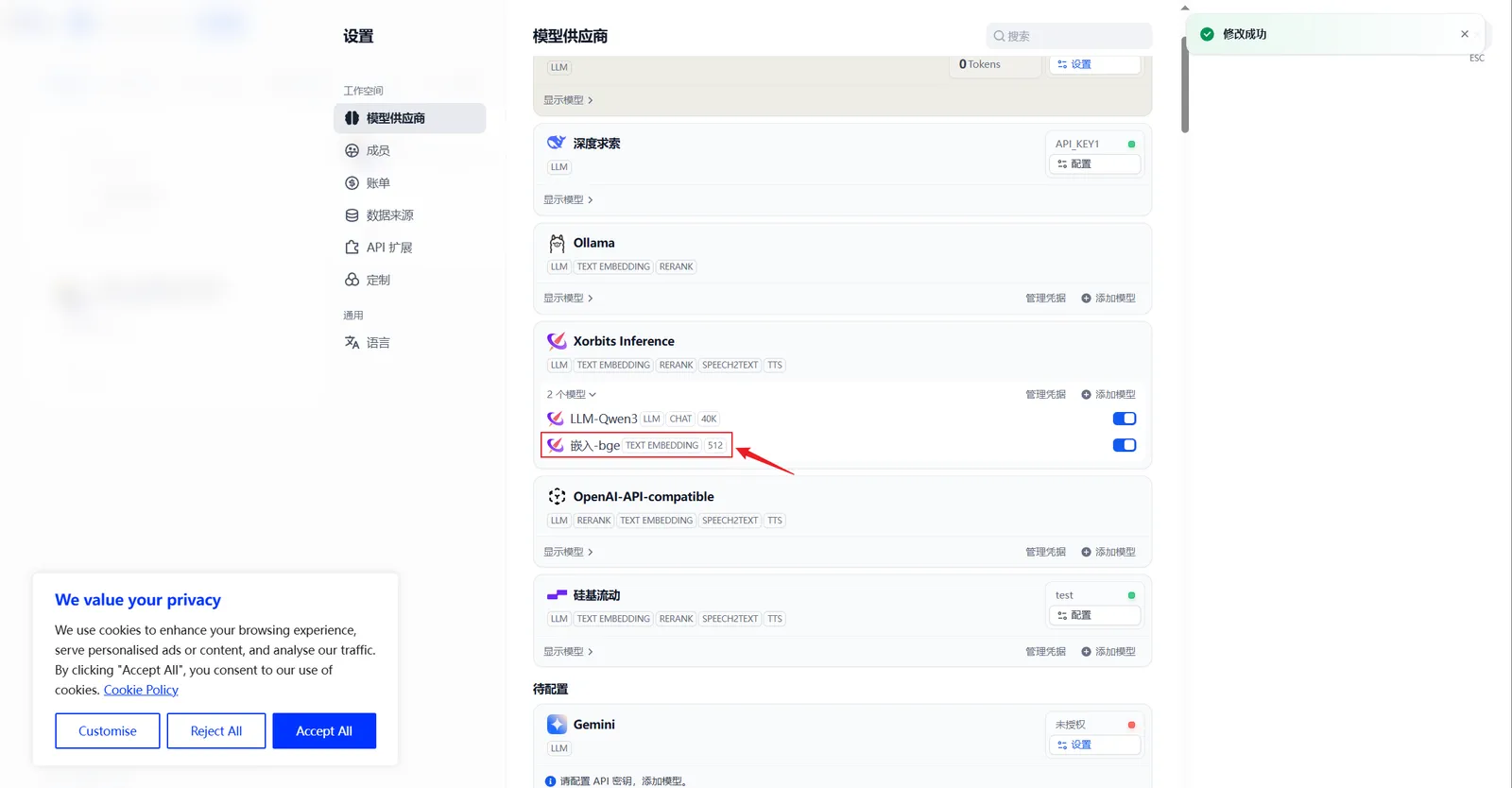Click the 硅基流动 provider logo

[557, 595]
